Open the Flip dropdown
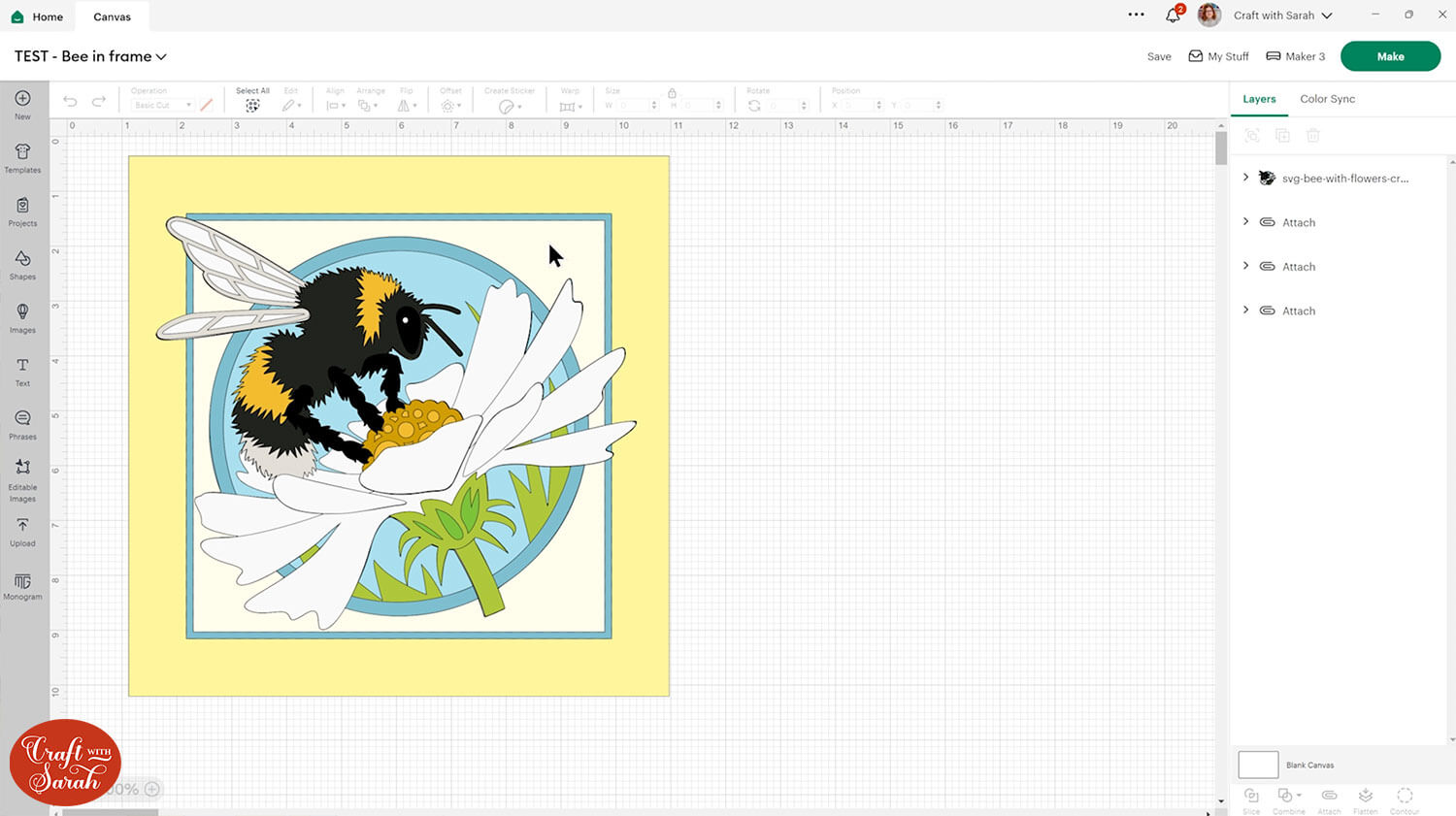1456x816 pixels. coord(408,106)
